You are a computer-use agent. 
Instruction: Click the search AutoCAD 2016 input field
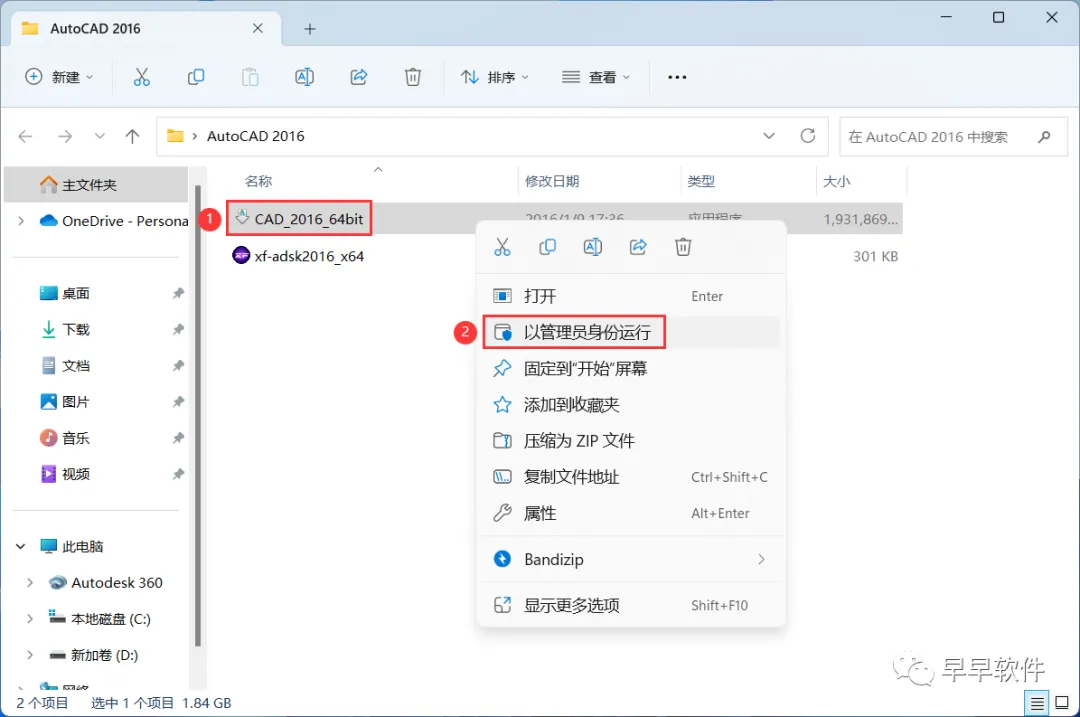click(953, 136)
